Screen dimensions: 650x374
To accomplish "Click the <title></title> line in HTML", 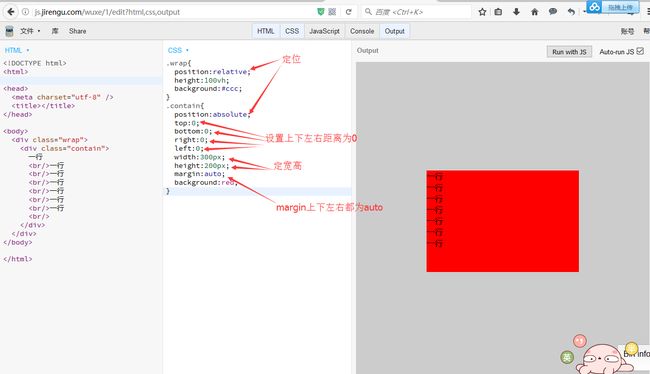I will point(43,106).
